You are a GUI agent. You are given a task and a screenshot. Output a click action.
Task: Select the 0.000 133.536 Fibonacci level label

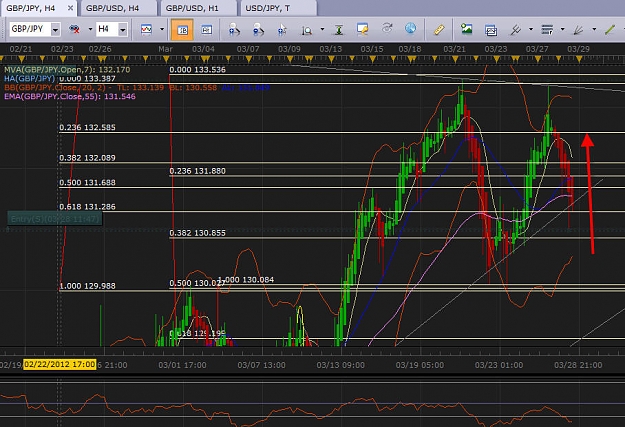pyautogui.click(x=197, y=70)
